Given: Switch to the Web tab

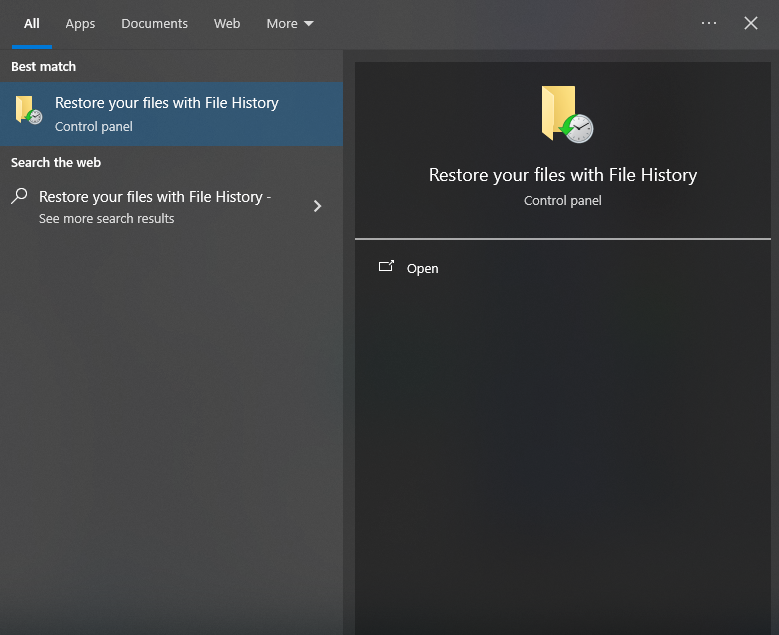Looking at the screenshot, I should 227,23.
